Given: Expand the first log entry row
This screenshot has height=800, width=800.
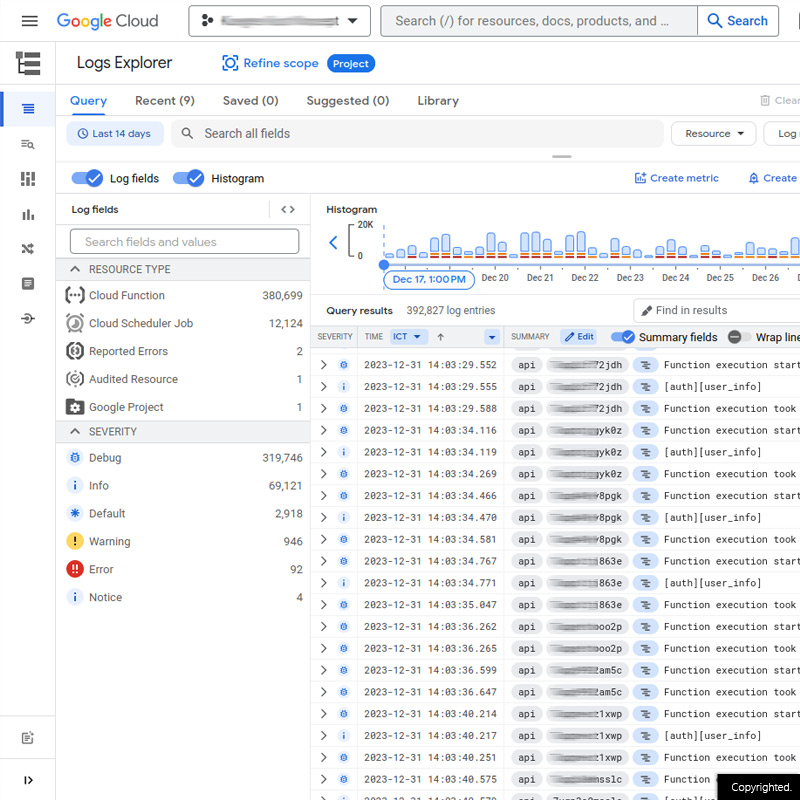Looking at the screenshot, I should (323, 365).
